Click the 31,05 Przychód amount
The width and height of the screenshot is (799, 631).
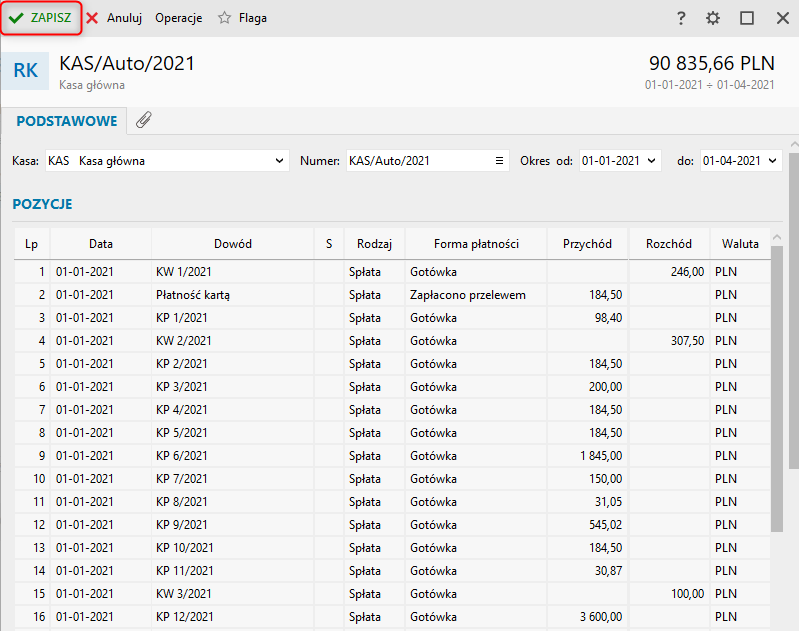pyautogui.click(x=608, y=502)
